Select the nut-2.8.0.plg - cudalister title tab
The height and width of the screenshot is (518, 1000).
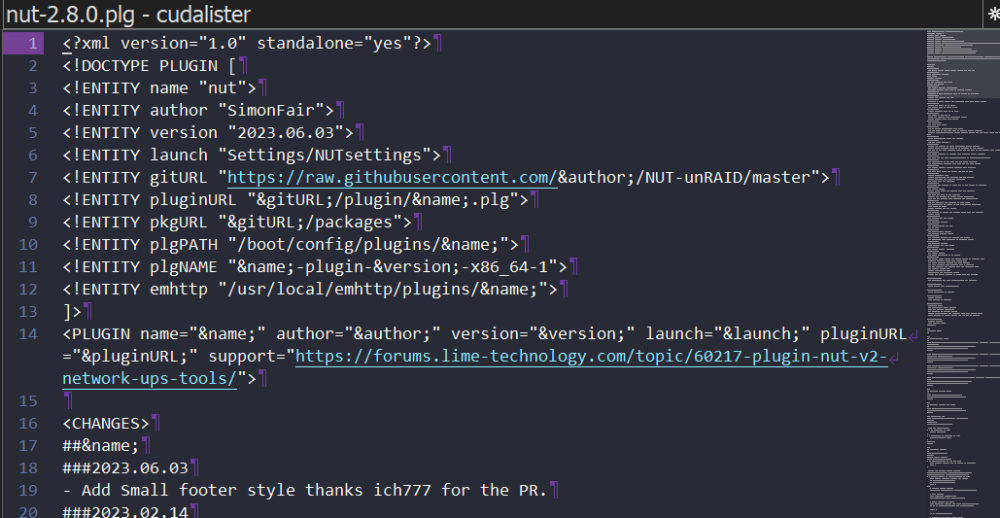[x=128, y=14]
